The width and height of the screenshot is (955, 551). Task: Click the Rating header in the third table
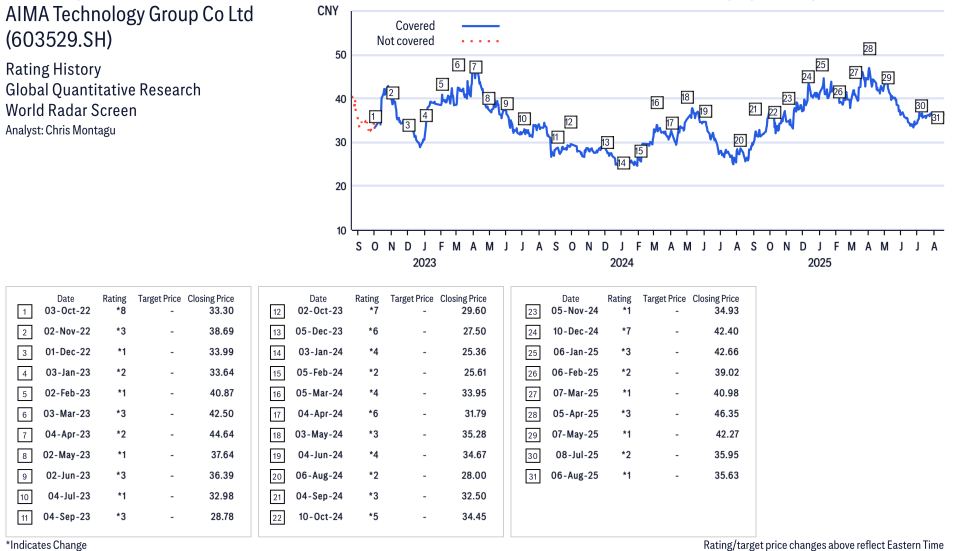click(x=619, y=298)
